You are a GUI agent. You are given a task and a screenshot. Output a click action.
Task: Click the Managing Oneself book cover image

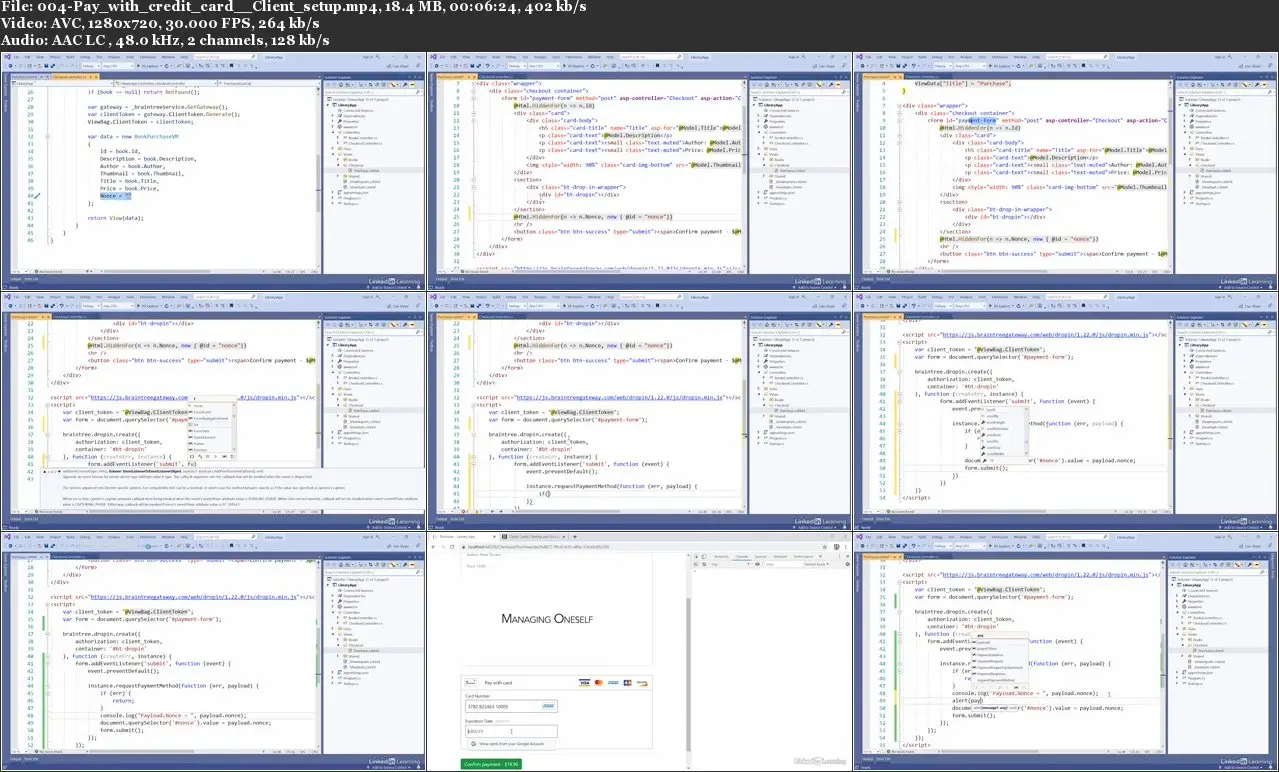click(548, 620)
